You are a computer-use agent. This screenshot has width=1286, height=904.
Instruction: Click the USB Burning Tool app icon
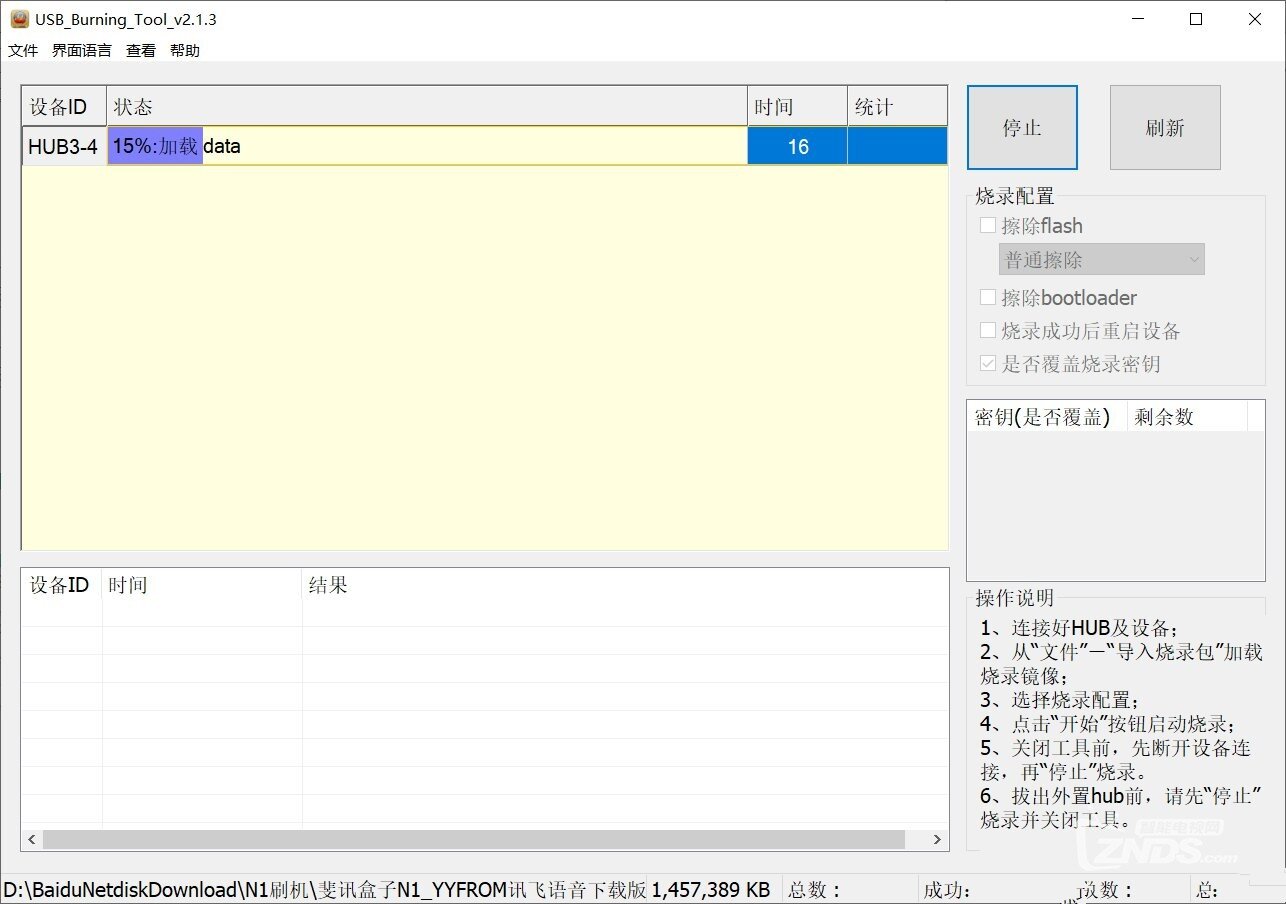point(19,19)
